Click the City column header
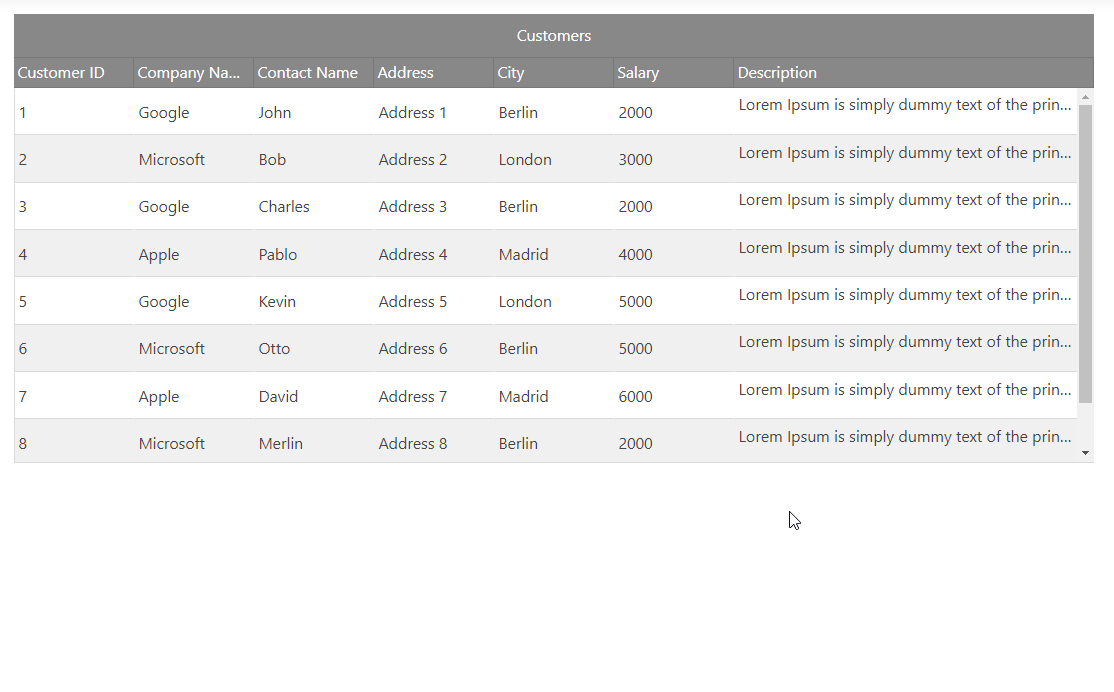The height and width of the screenshot is (692, 1114). 511,73
